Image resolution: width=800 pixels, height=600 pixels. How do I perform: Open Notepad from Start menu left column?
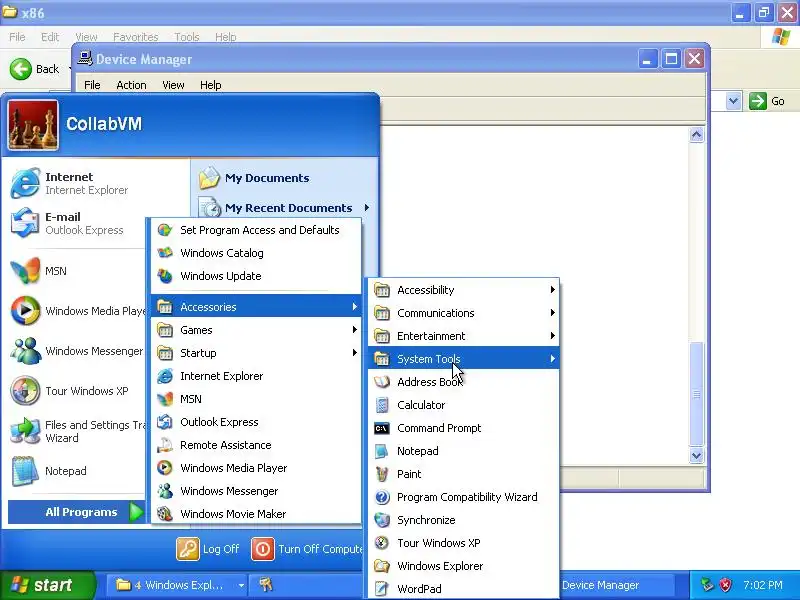point(77,471)
